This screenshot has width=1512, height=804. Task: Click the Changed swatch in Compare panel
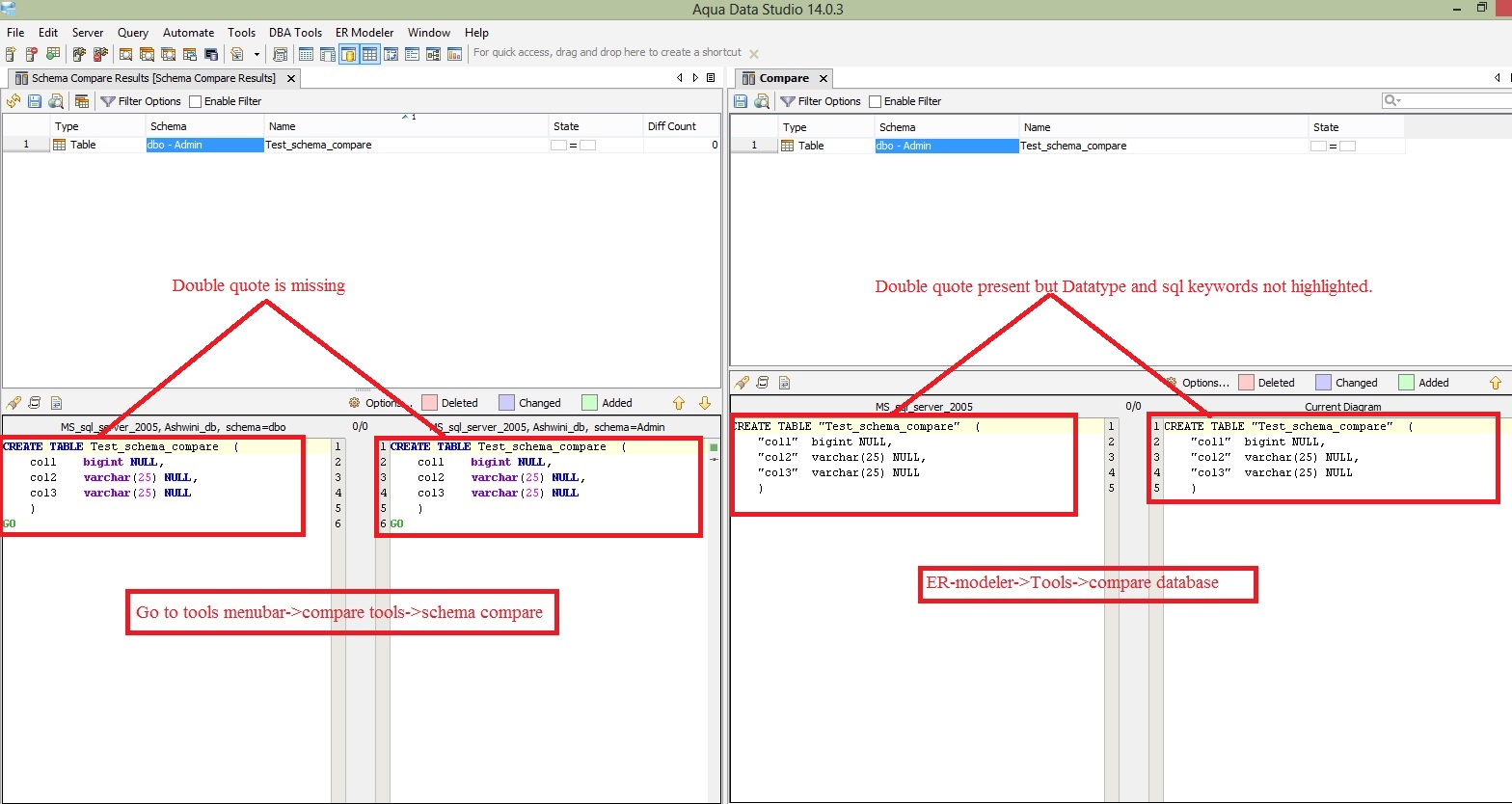click(x=1324, y=383)
